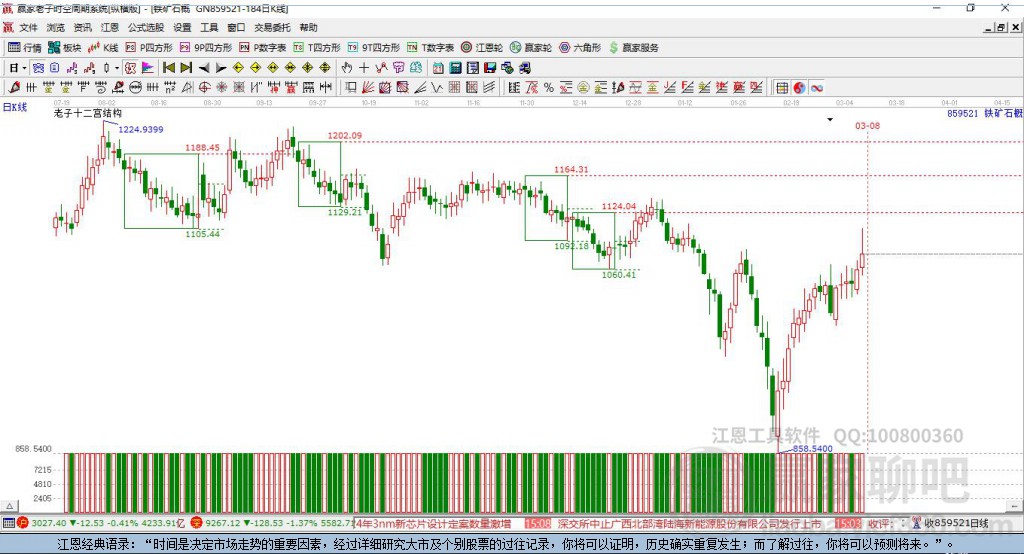This screenshot has height=554, width=1024.
Task: Select the circled target crosshair tool
Action: 204,88
